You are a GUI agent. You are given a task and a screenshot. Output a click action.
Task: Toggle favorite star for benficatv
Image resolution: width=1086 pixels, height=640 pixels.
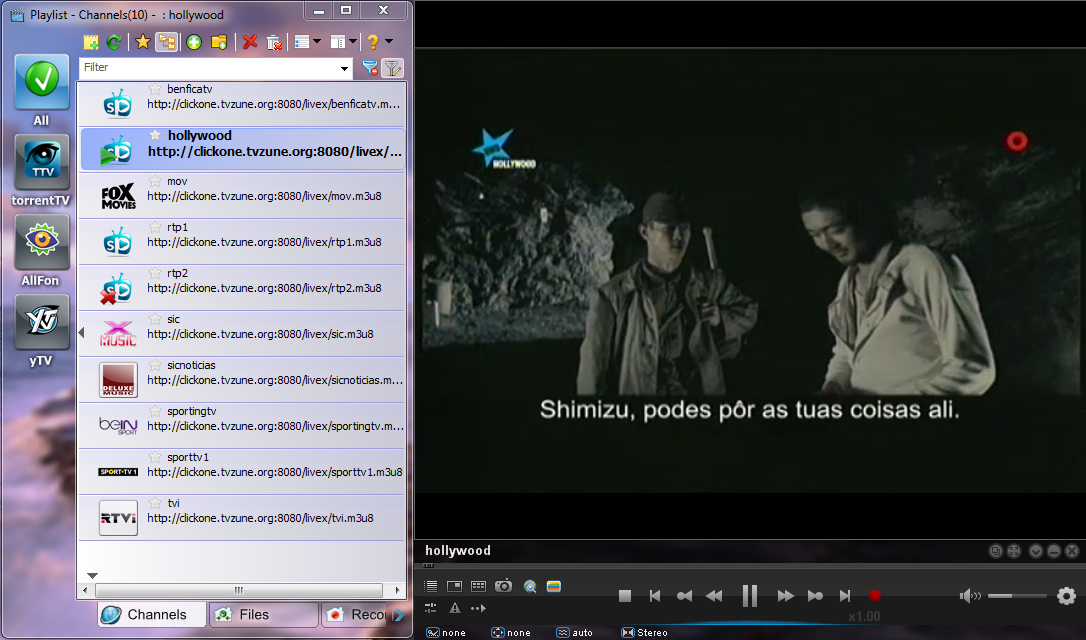[x=155, y=89]
